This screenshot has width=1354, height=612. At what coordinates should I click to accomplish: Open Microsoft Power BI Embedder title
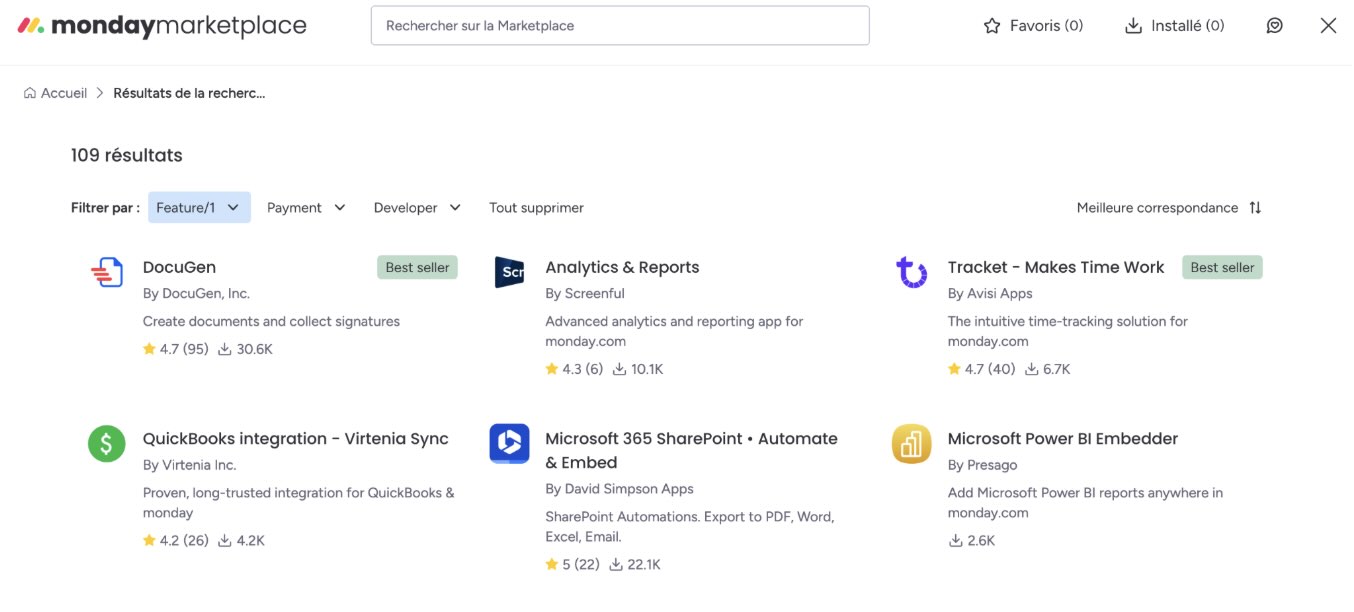click(1063, 438)
